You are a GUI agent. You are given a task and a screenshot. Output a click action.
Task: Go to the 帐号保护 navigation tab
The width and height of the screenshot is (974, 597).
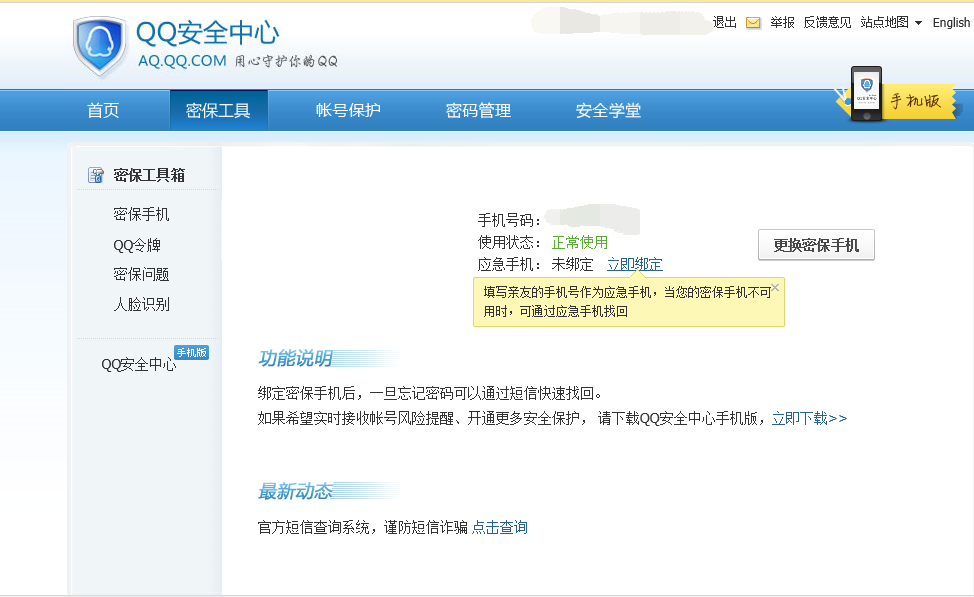pos(348,111)
